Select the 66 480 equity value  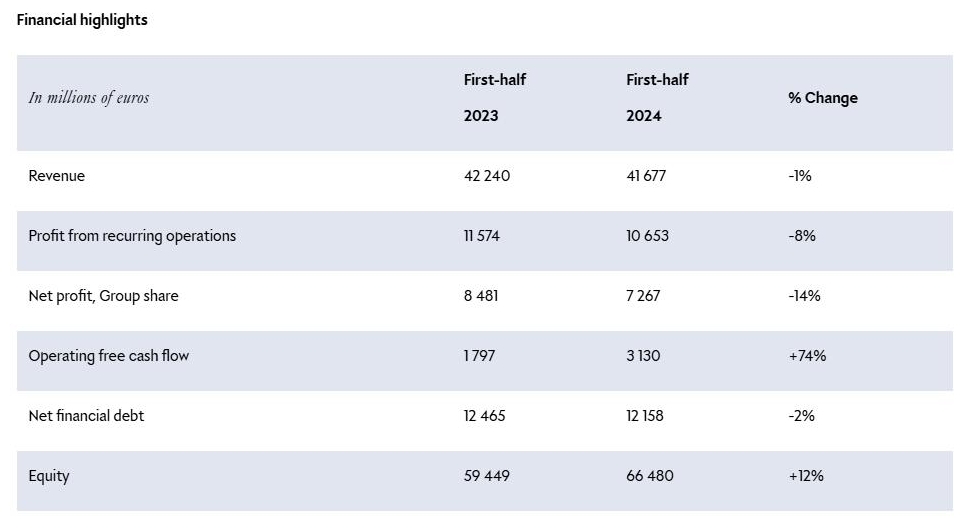click(x=650, y=476)
